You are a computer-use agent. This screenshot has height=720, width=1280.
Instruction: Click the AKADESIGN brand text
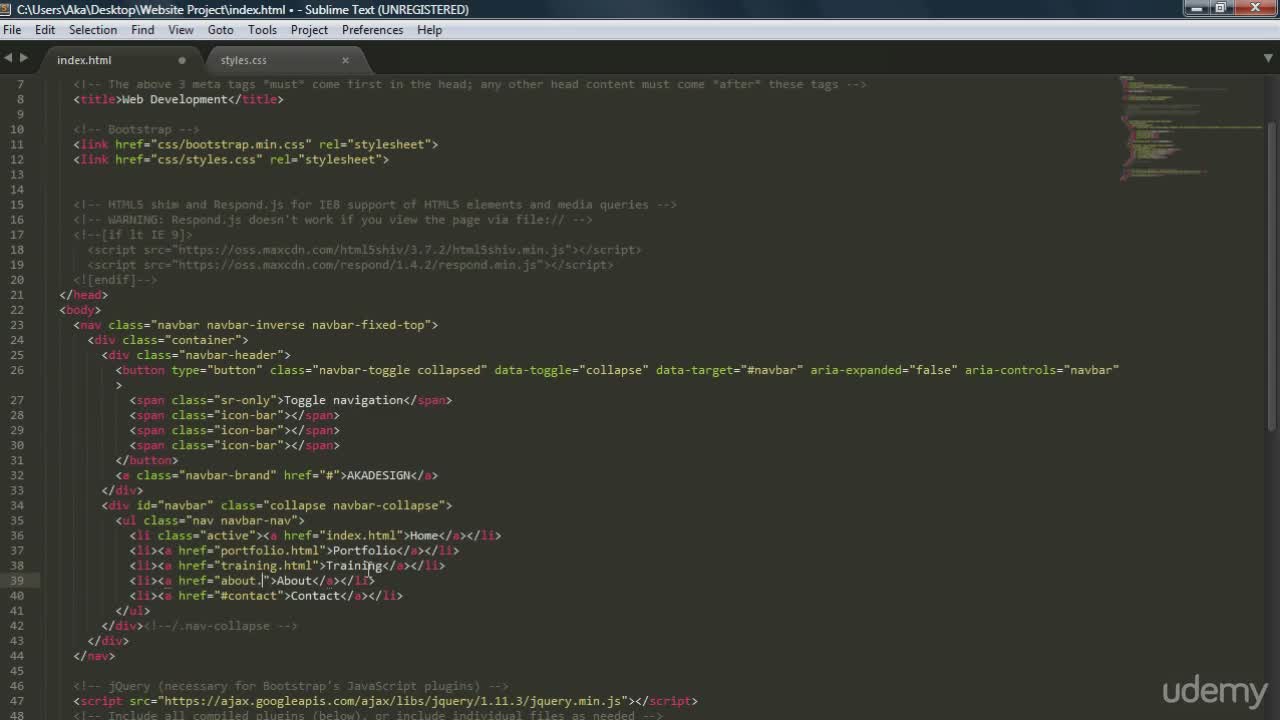[x=378, y=475]
